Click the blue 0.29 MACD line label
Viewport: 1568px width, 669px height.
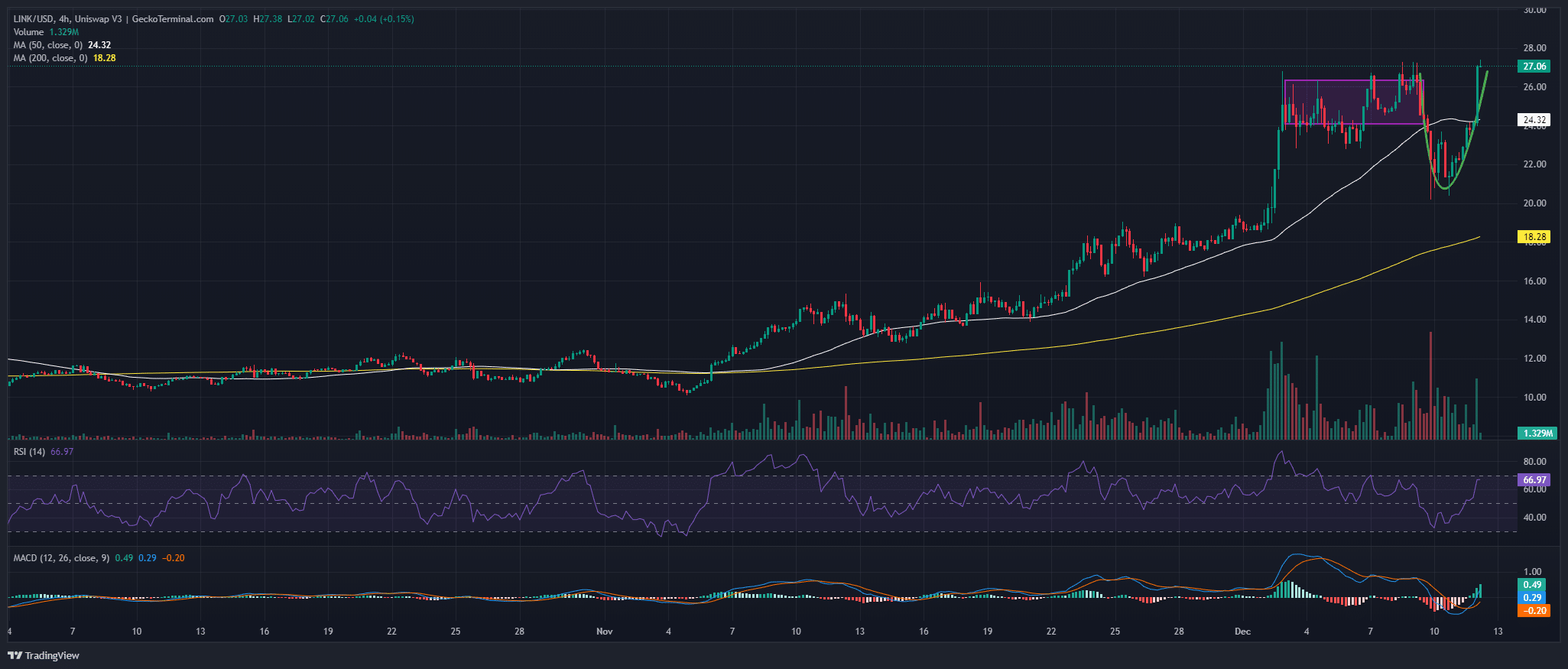[x=1532, y=598]
